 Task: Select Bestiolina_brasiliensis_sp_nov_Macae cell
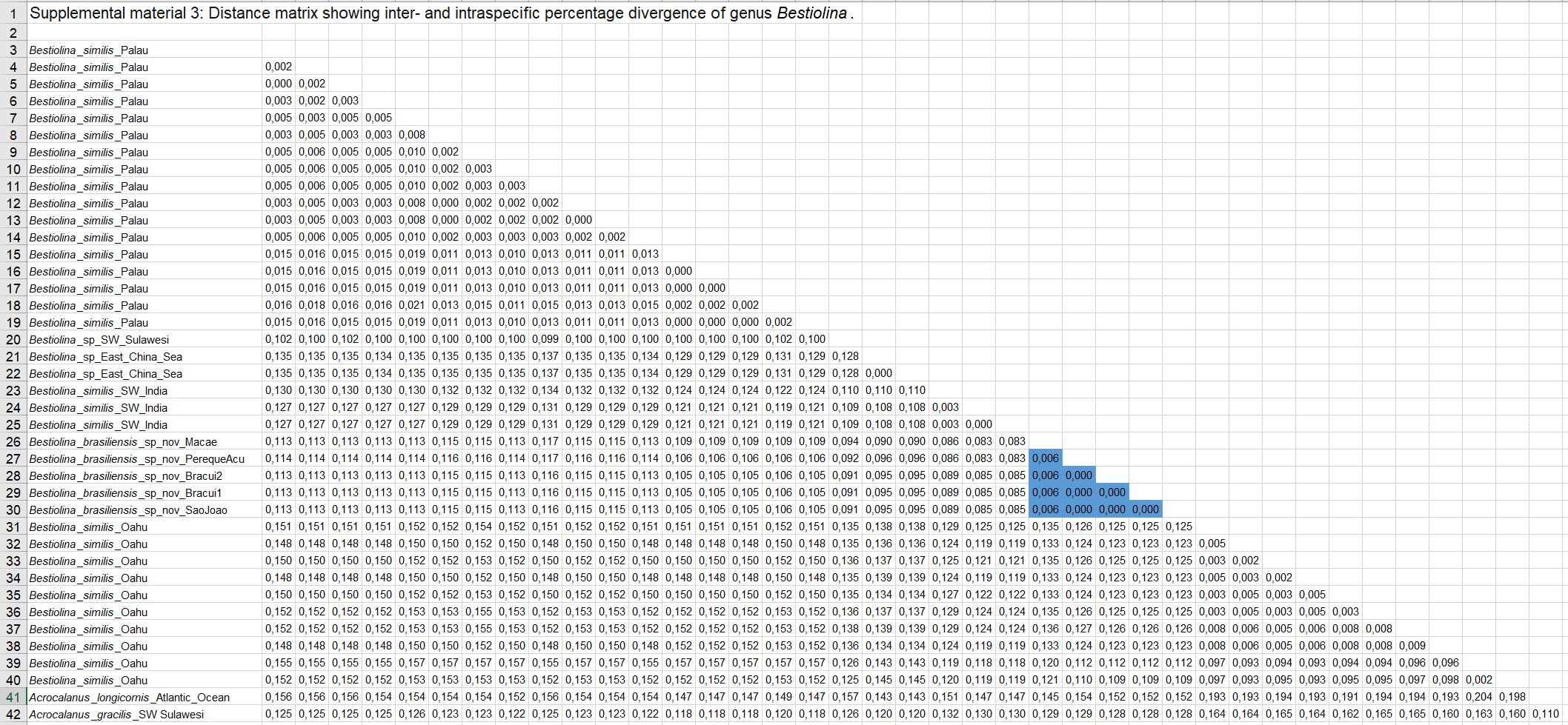tap(144, 441)
